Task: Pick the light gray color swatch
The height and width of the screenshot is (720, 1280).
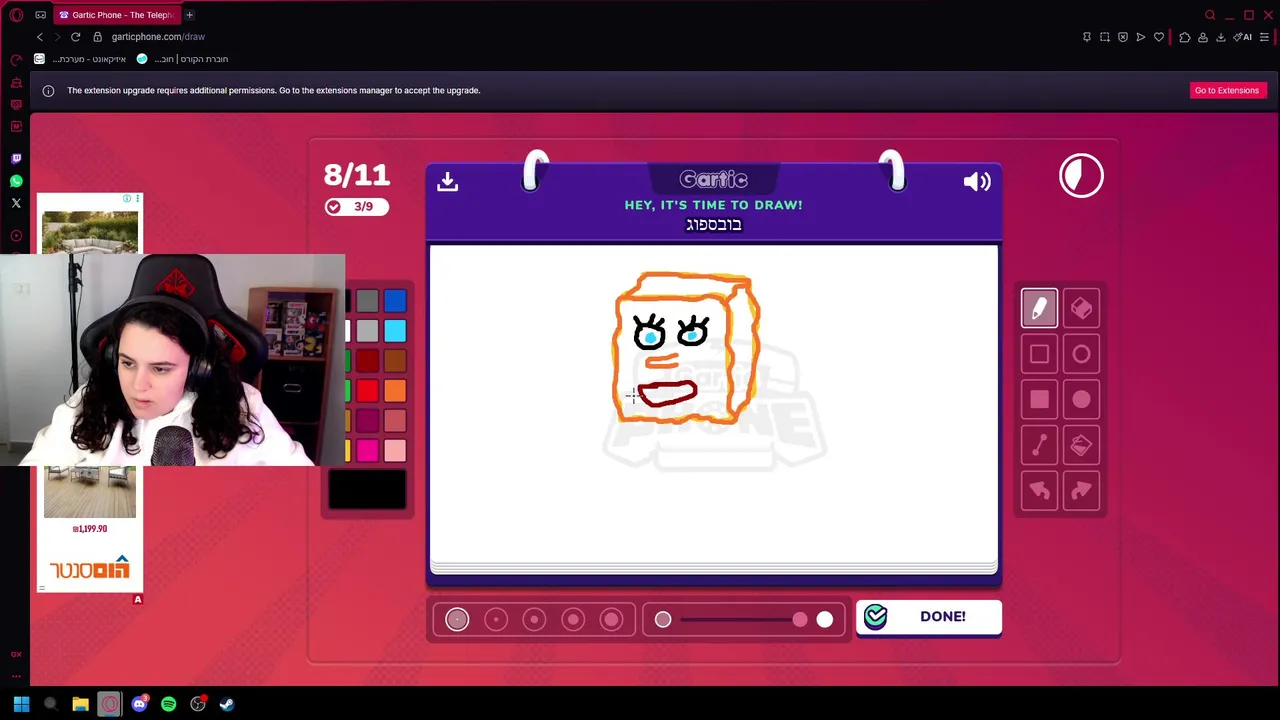Action: 367,331
